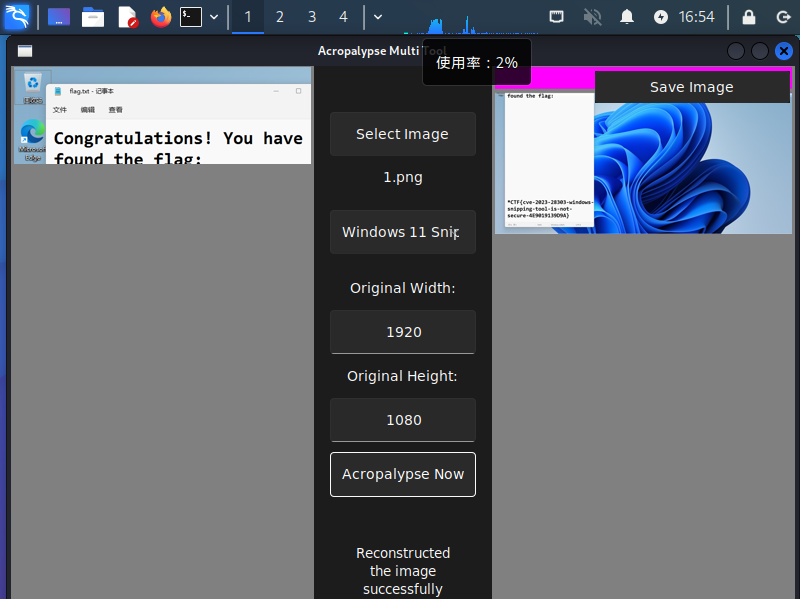Launch Firefox from the top panel
The height and width of the screenshot is (599, 800).
click(160, 17)
